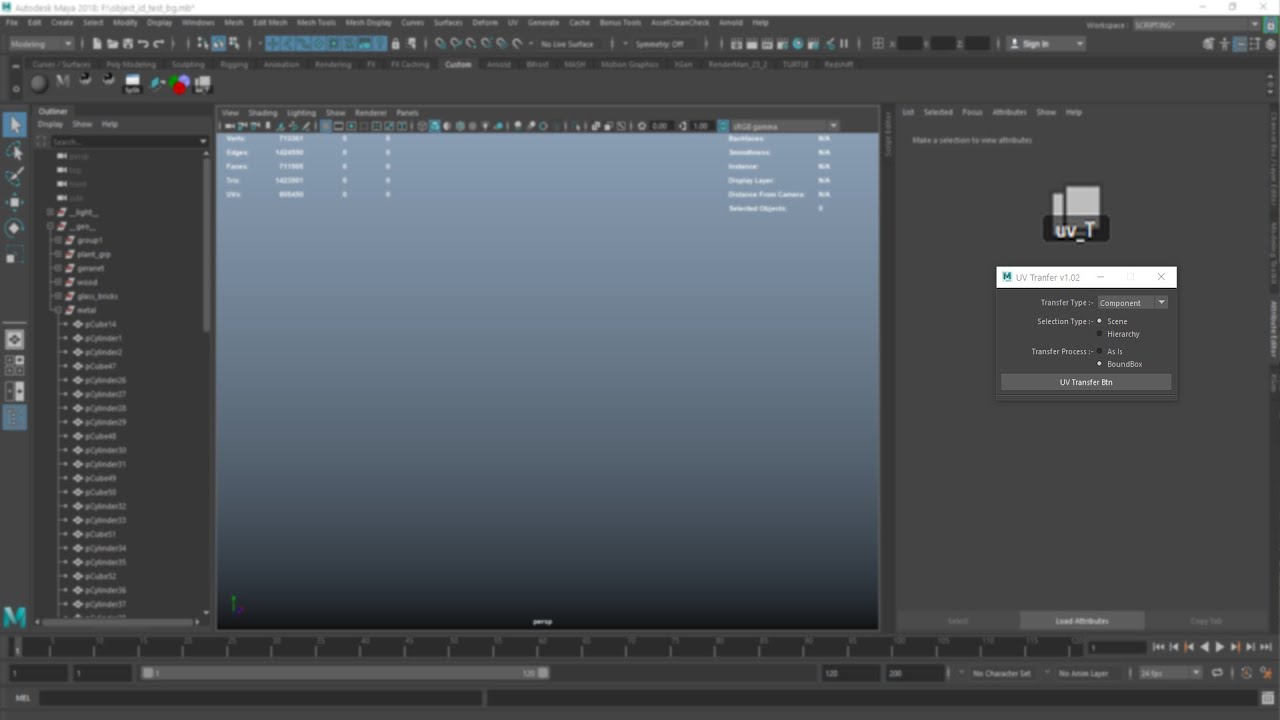Choose the Rotate tool in Tool Box
Viewport: 1280px width, 720px height.
[x=14, y=228]
